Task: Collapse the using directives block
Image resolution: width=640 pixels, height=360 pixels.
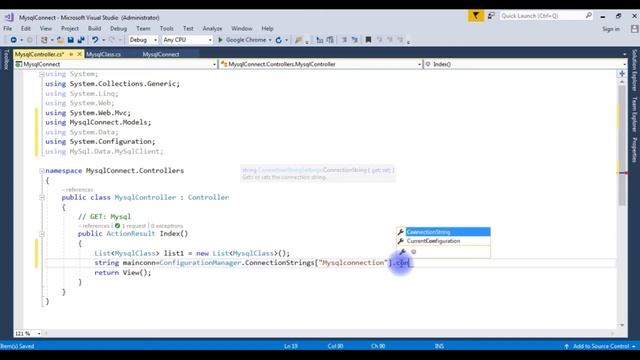Action: click(x=42, y=74)
